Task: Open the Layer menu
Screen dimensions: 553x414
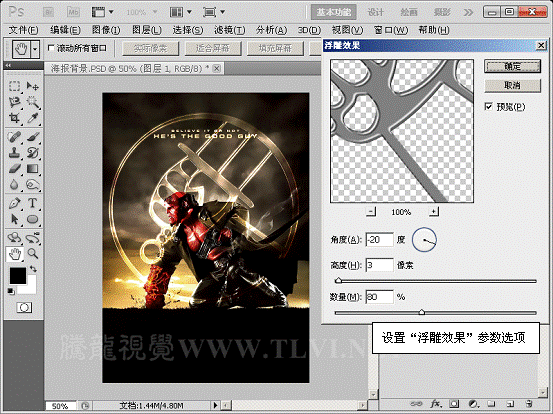Action: (x=147, y=30)
